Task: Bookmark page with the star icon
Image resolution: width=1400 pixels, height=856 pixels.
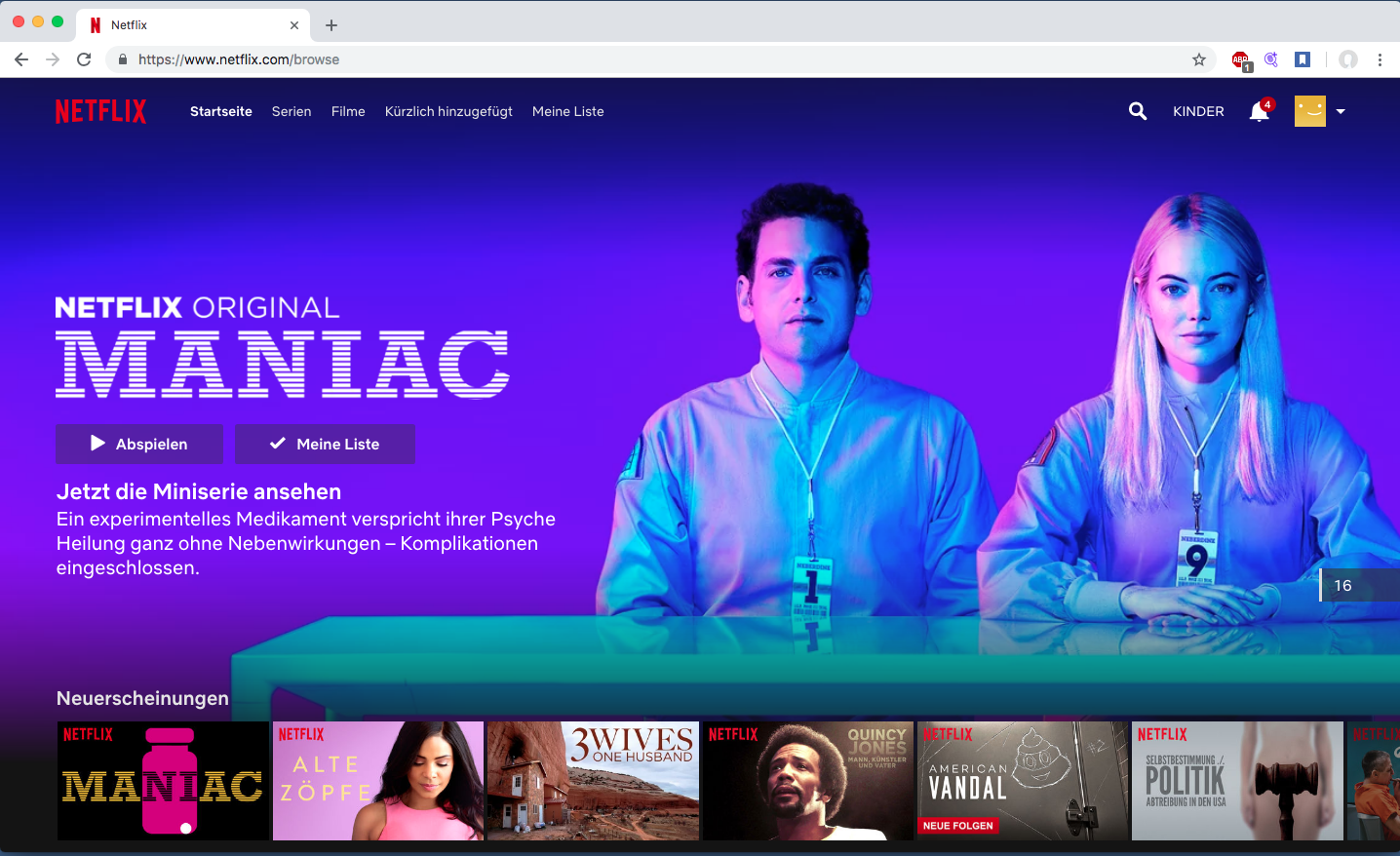Action: (x=1199, y=59)
